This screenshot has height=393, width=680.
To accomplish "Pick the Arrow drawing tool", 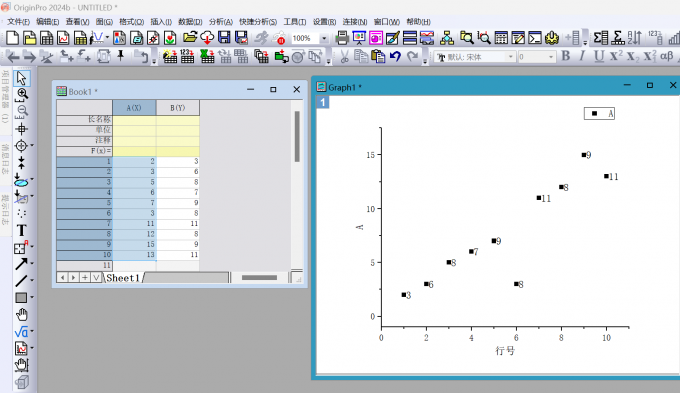I will click(21, 264).
